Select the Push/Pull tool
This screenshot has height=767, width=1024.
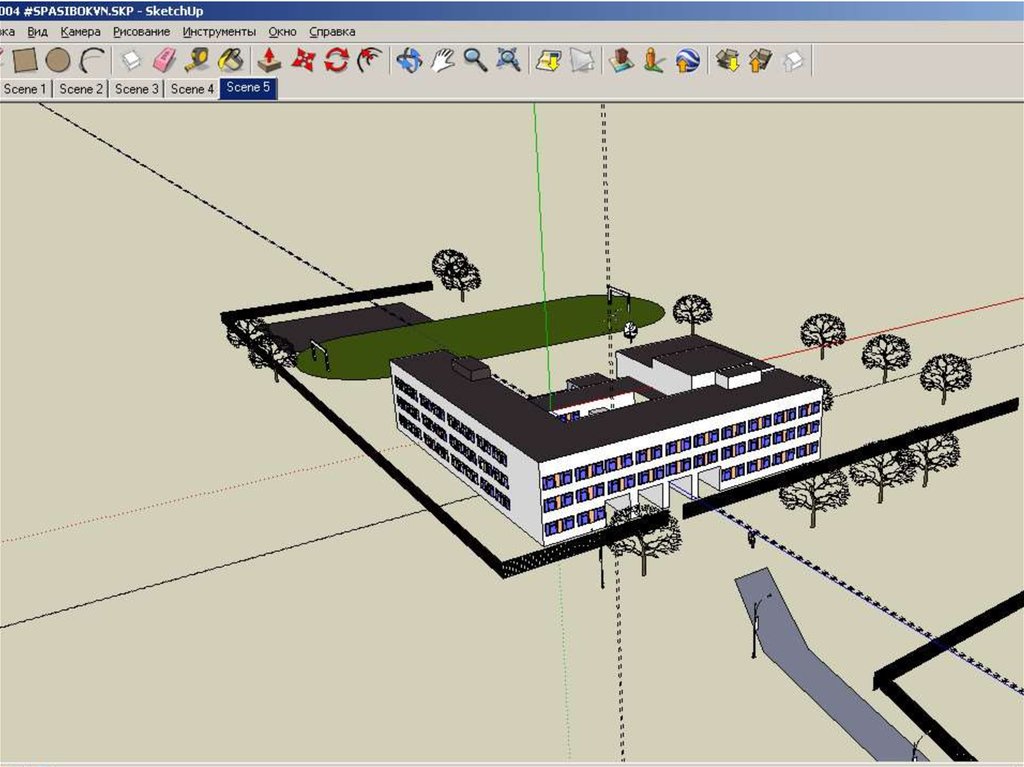tap(269, 60)
